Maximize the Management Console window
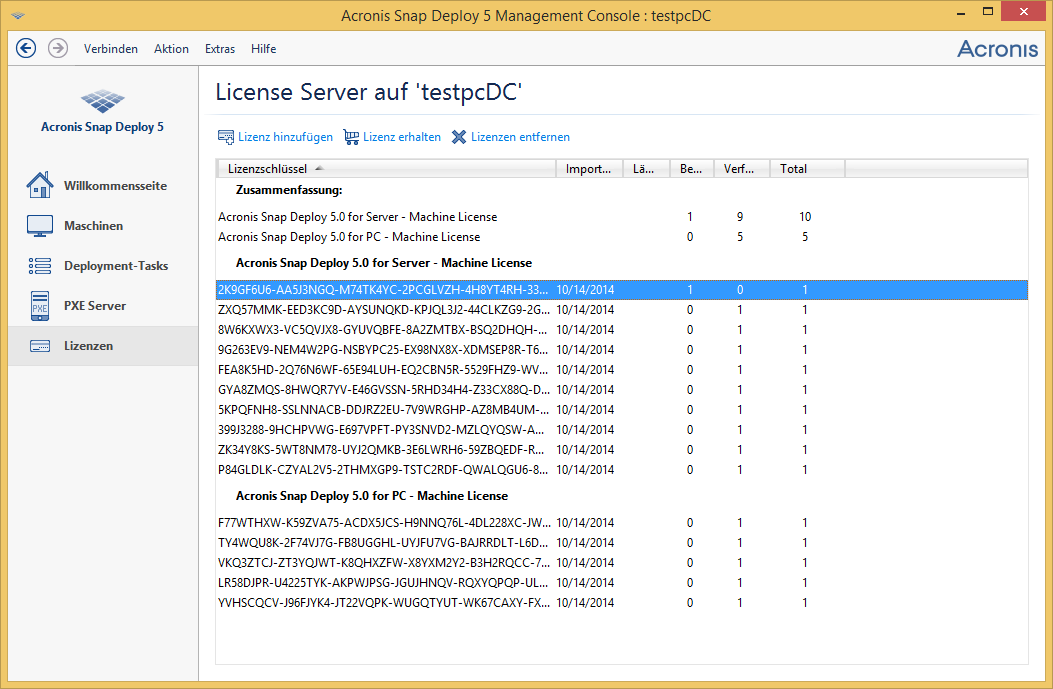 987,12
